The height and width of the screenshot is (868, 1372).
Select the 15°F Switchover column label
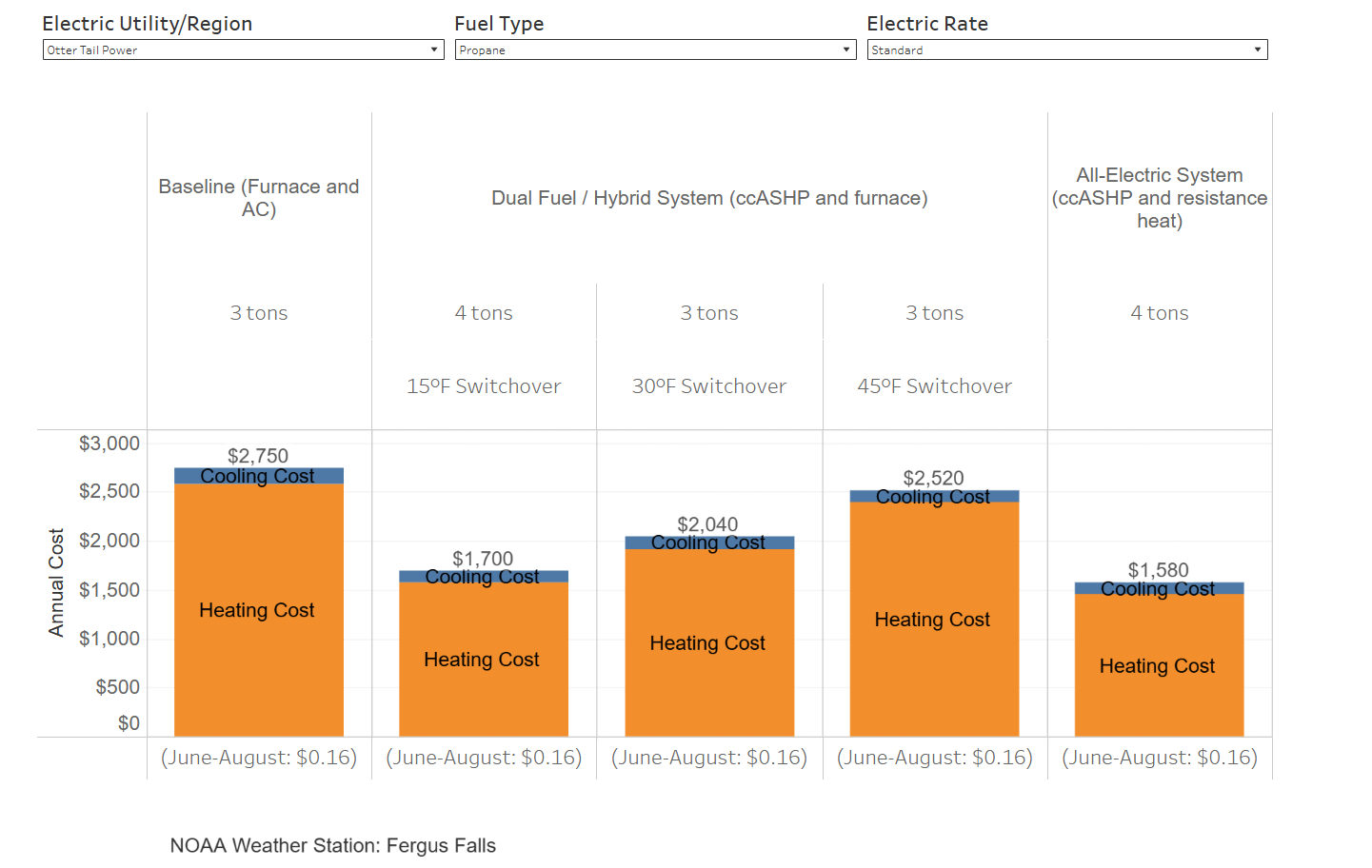pos(483,386)
